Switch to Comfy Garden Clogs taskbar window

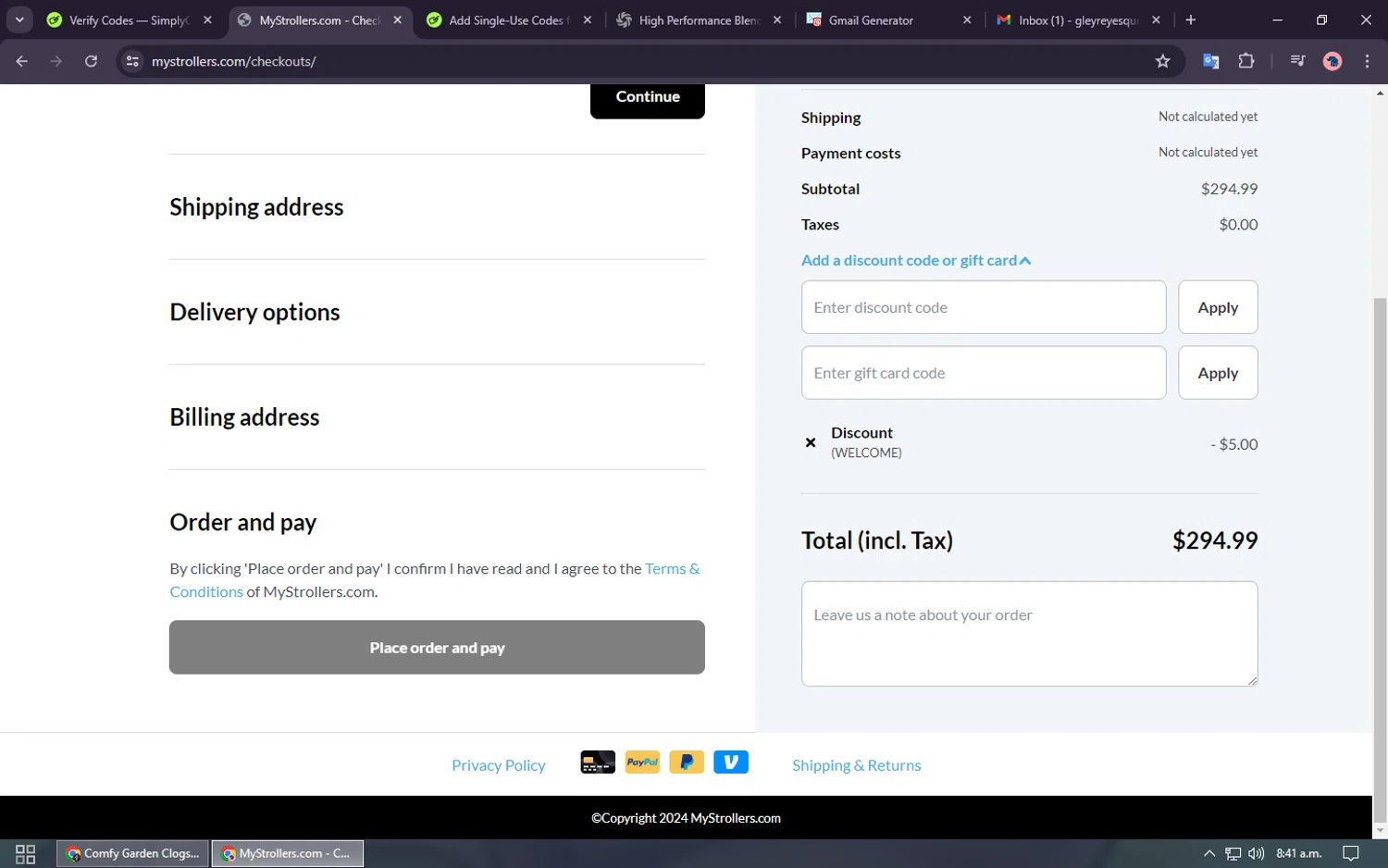[133, 853]
